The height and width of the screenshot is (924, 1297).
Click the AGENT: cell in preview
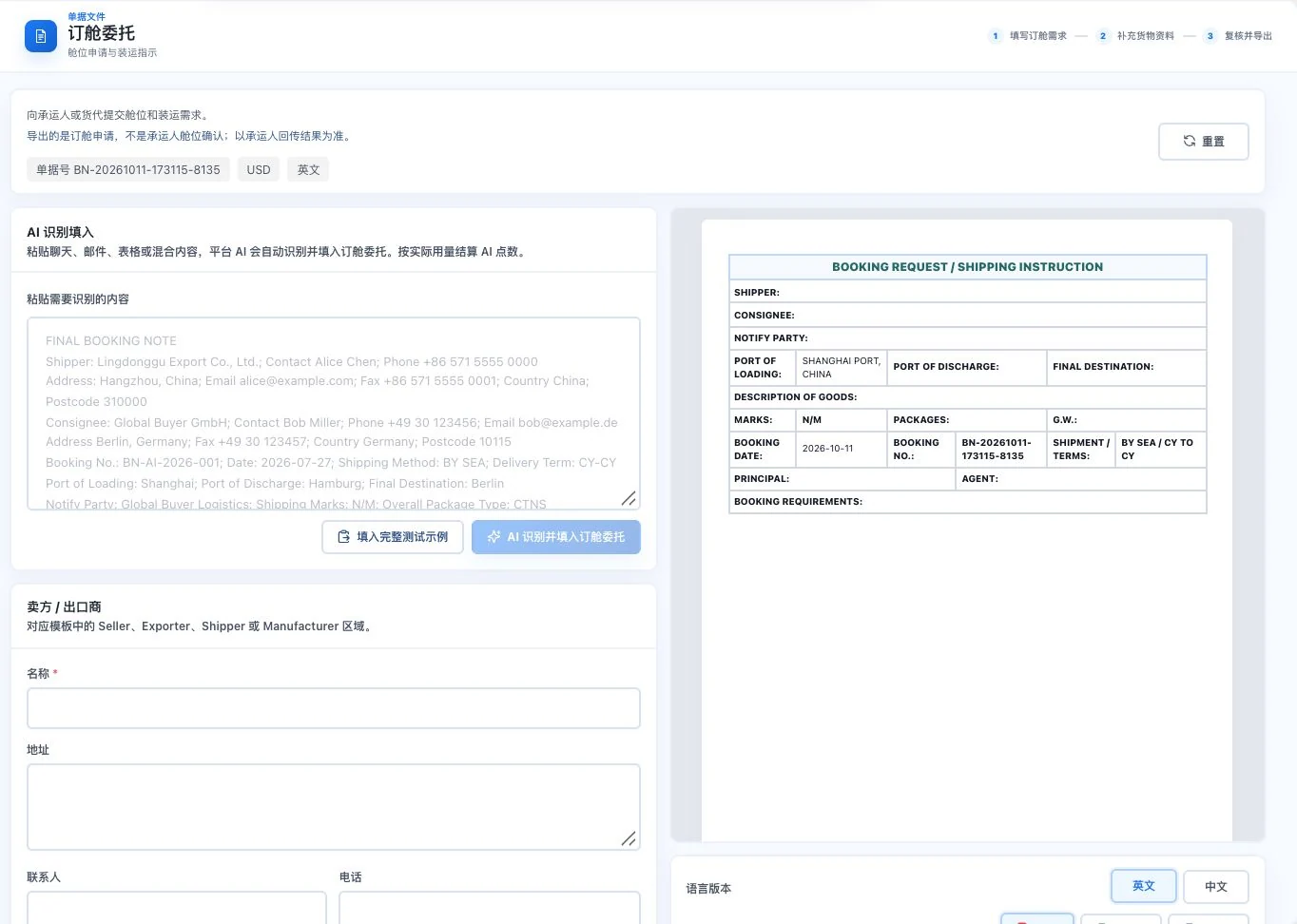coord(1081,479)
